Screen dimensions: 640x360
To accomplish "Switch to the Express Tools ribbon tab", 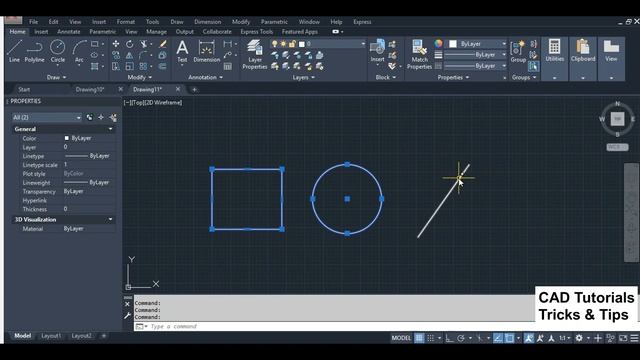I will tap(256, 31).
